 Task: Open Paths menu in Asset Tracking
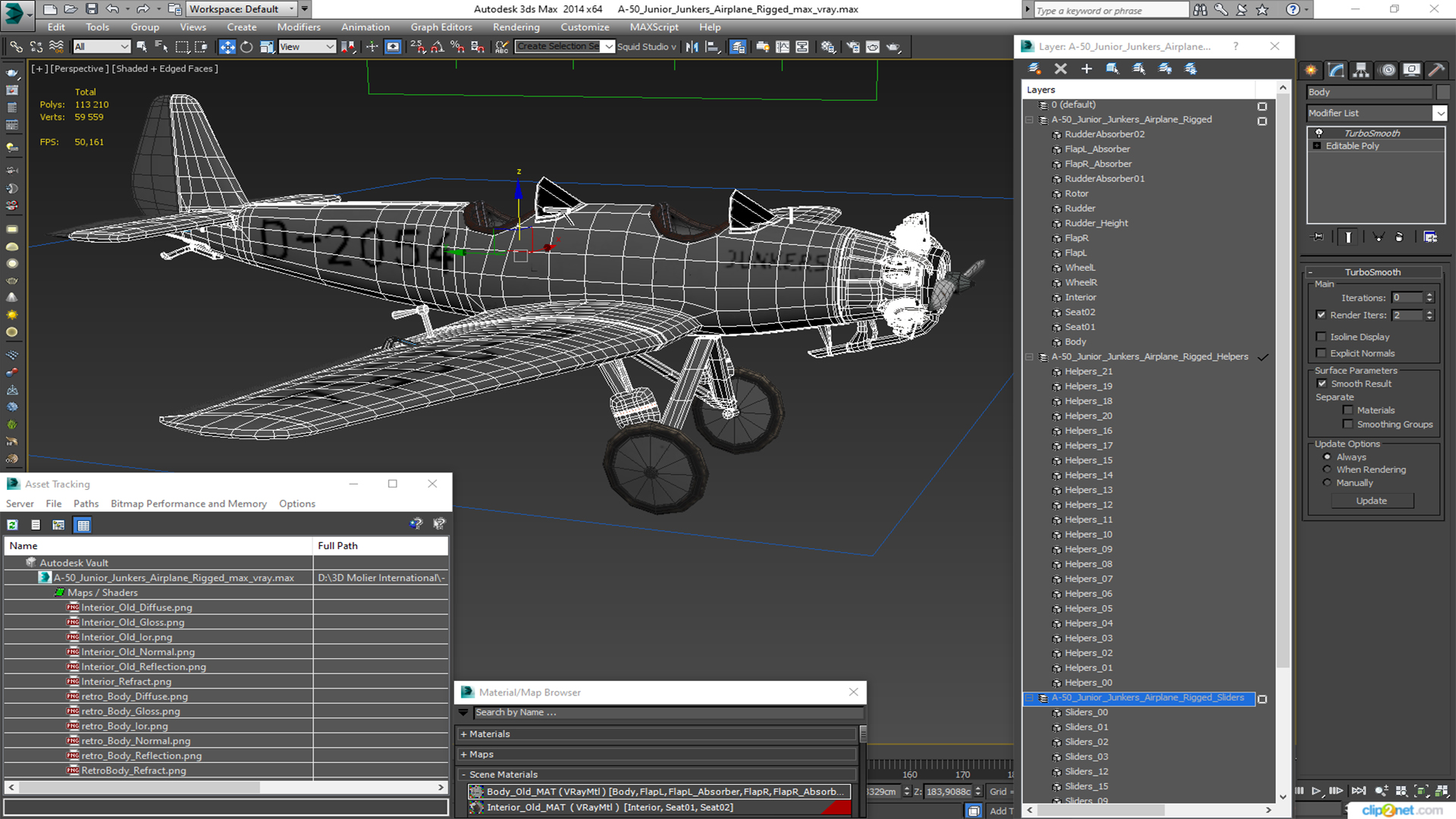pyautogui.click(x=86, y=504)
